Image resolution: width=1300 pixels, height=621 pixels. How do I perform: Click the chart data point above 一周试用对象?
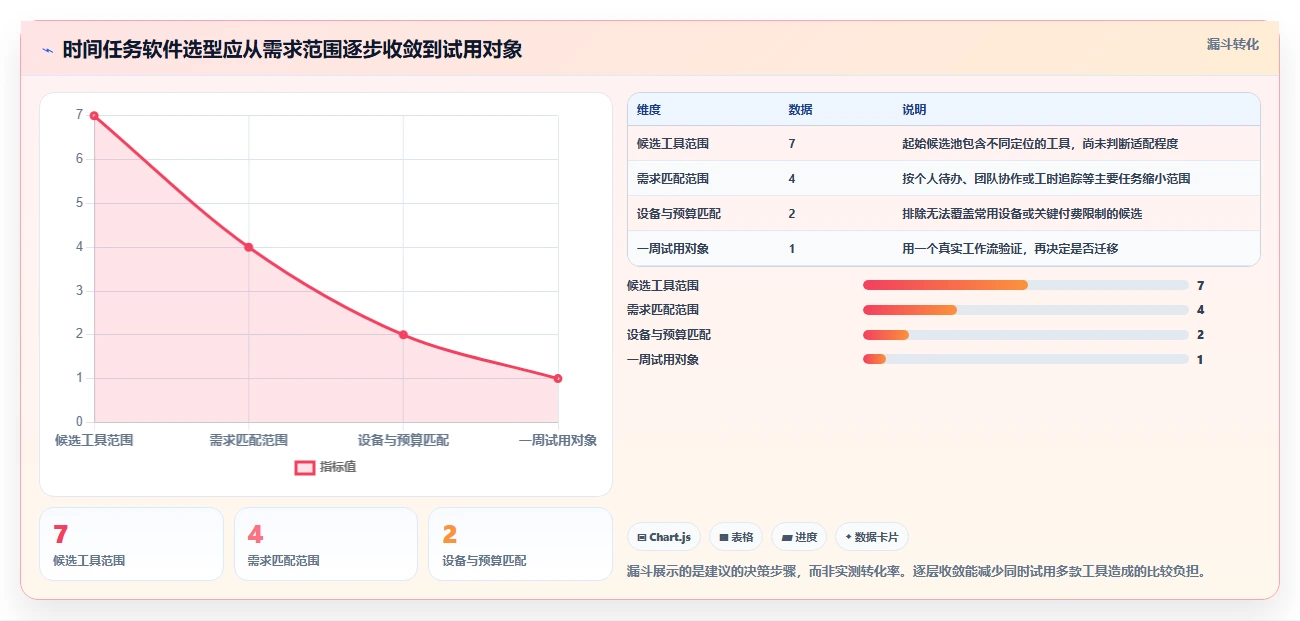pos(558,378)
